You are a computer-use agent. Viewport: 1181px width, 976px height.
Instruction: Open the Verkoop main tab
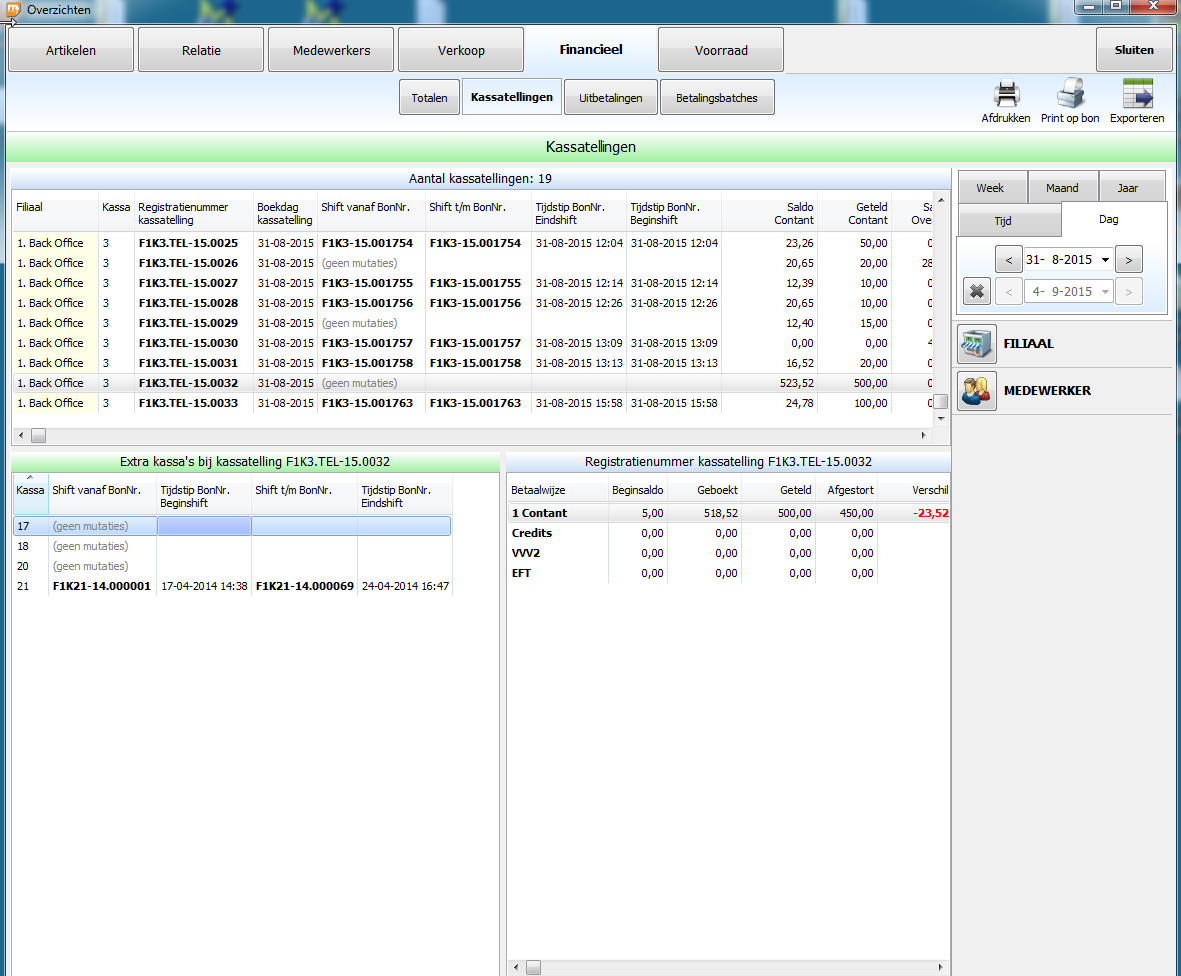(x=461, y=50)
